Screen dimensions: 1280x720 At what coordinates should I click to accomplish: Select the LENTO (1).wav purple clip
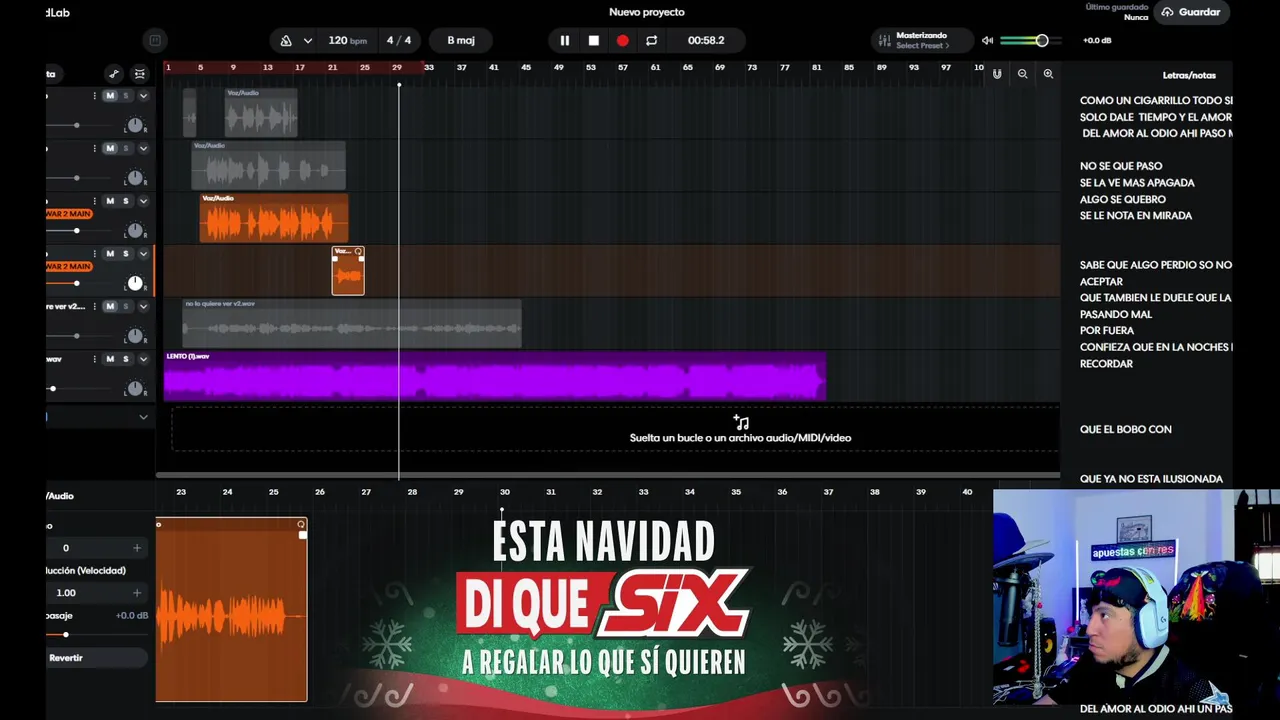click(495, 376)
